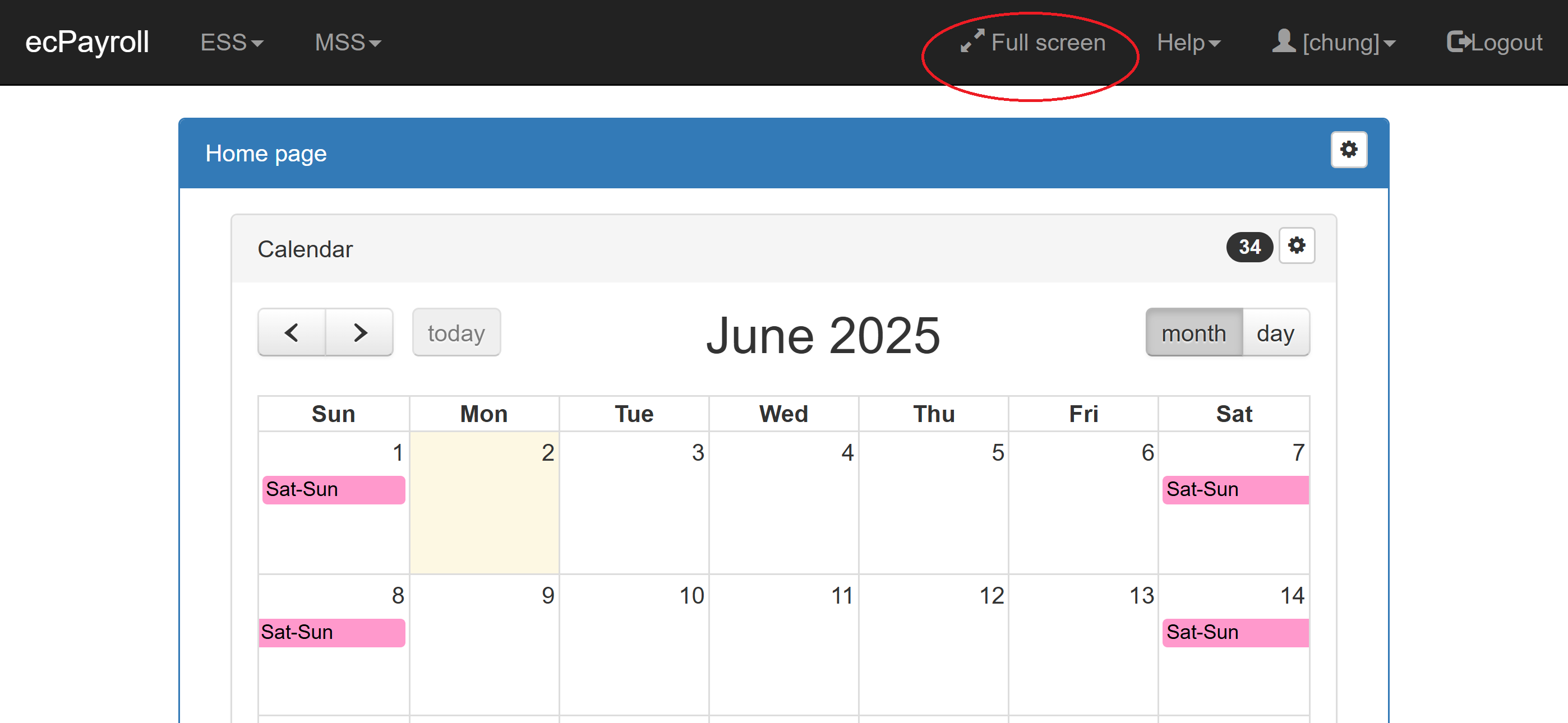Click the 34 calendar count badge
The image size is (1568, 723).
1249,247
